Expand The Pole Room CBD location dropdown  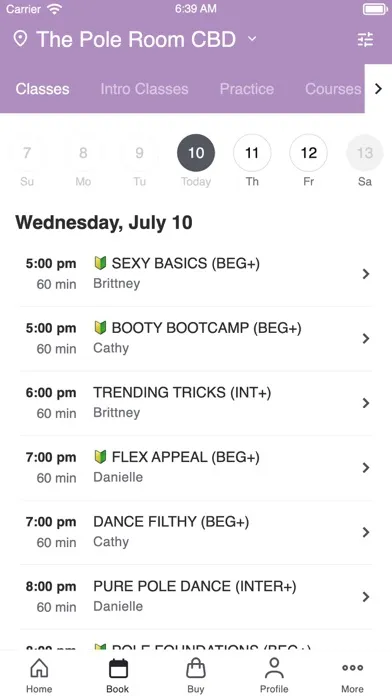(252, 39)
